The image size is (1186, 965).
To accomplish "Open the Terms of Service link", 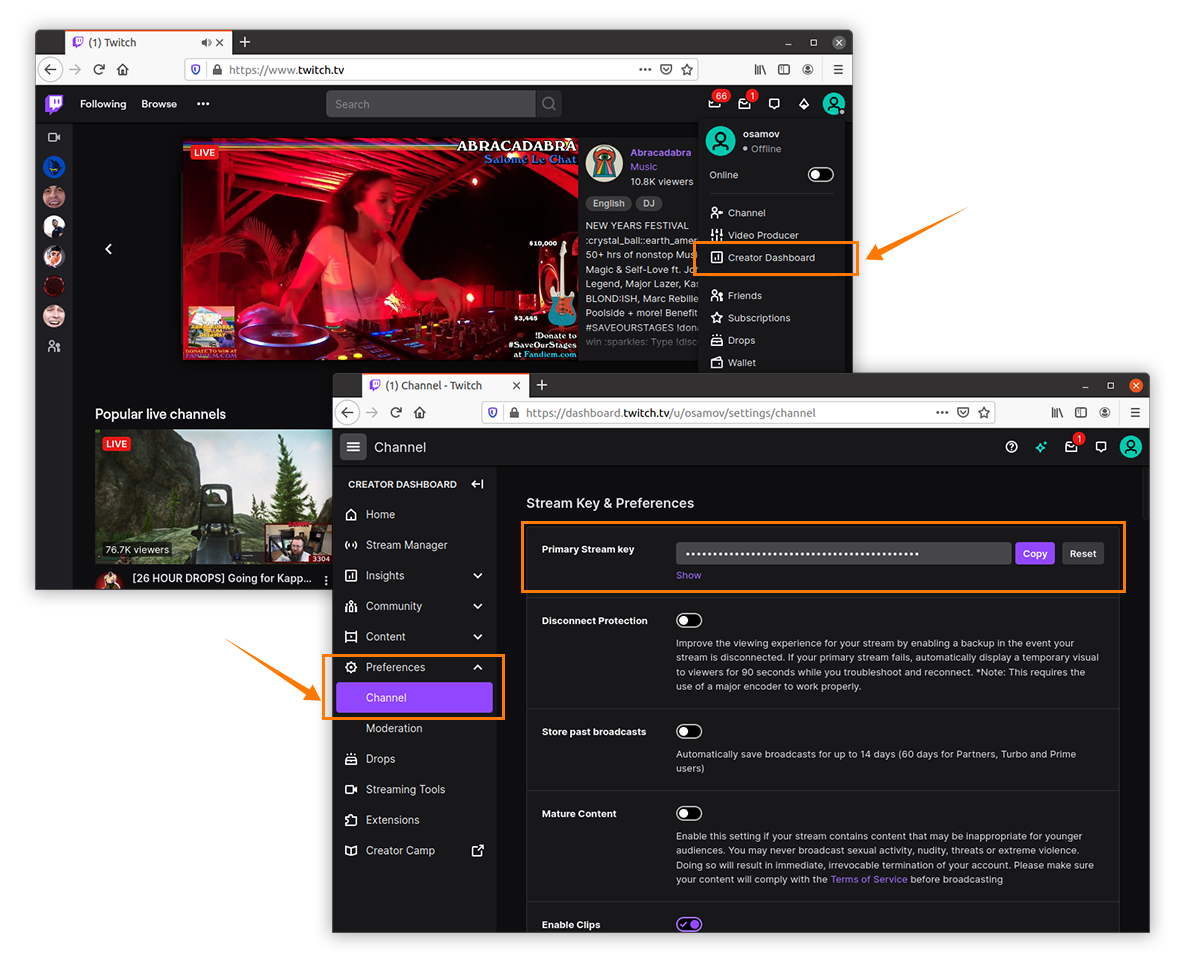I will pyautogui.click(x=868, y=880).
